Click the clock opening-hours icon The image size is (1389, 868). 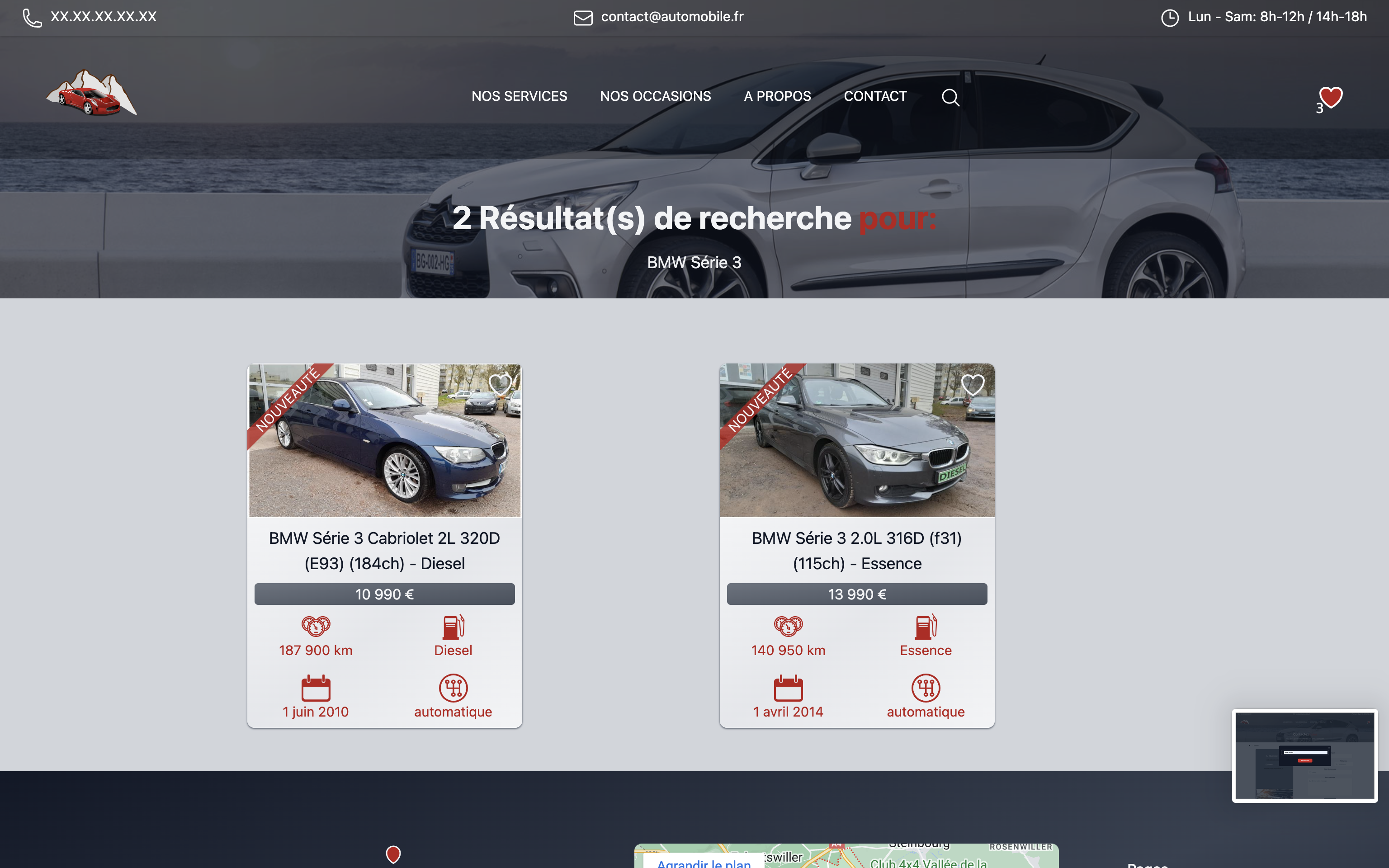click(1169, 18)
